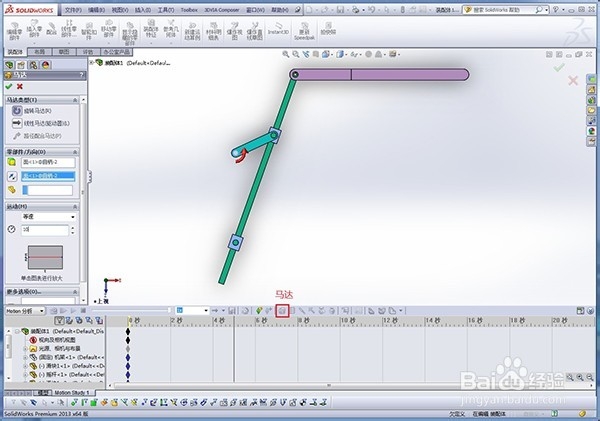The width and height of the screenshot is (600, 421).
Task: Toggle Instant3D in the ribbon
Action: [x=278, y=29]
